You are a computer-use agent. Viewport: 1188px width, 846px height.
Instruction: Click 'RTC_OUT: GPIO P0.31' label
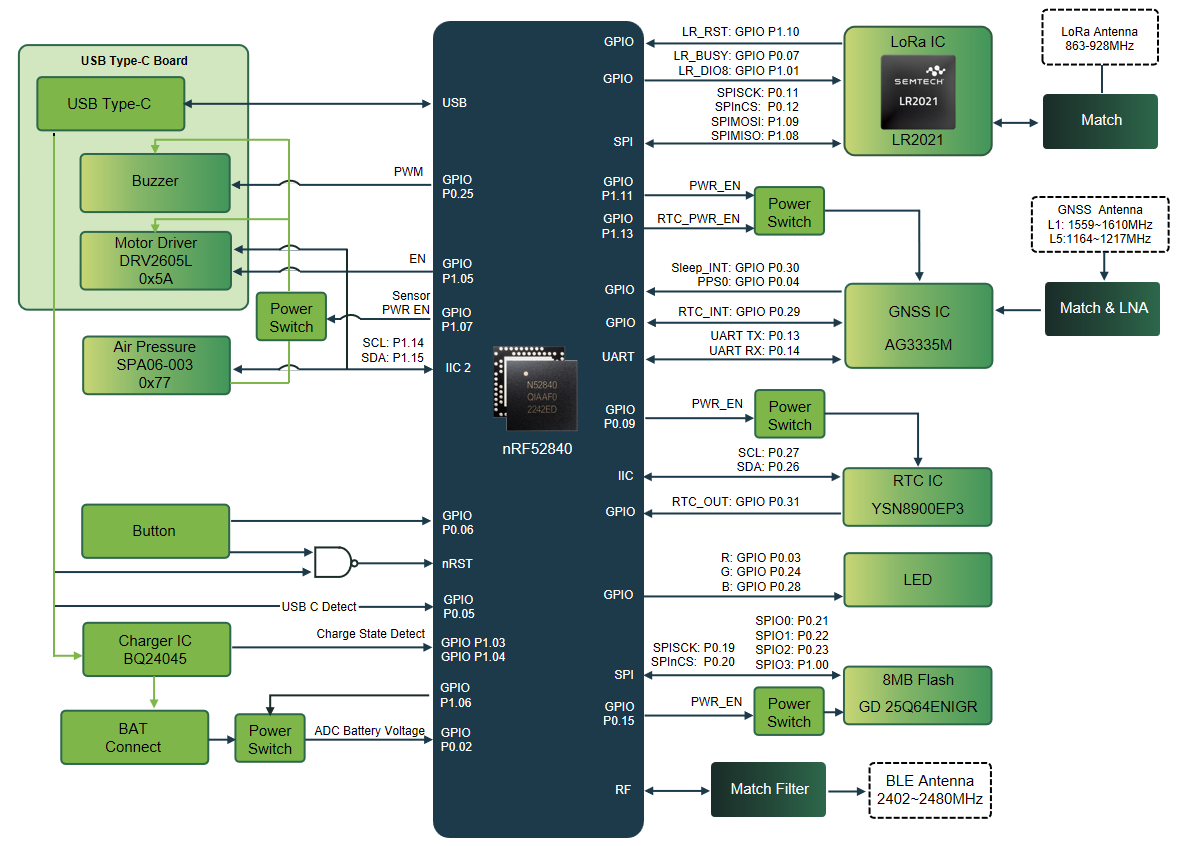pyautogui.click(x=735, y=501)
